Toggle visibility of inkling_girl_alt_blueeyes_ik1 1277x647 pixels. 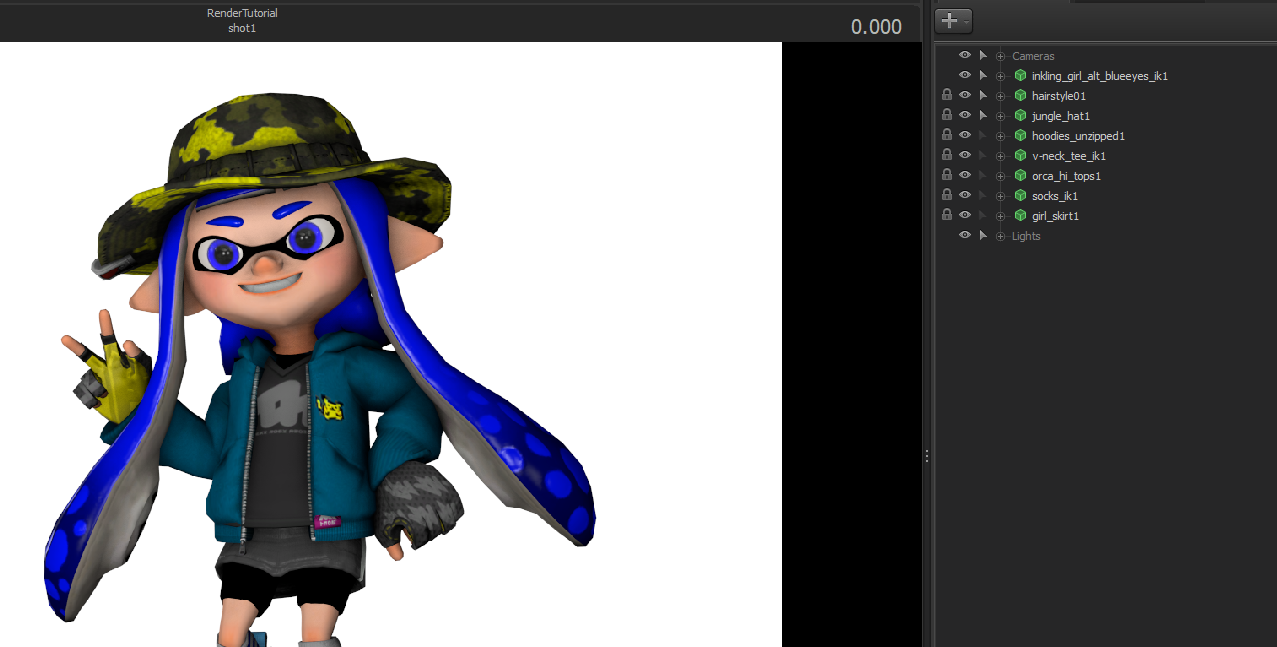point(965,75)
